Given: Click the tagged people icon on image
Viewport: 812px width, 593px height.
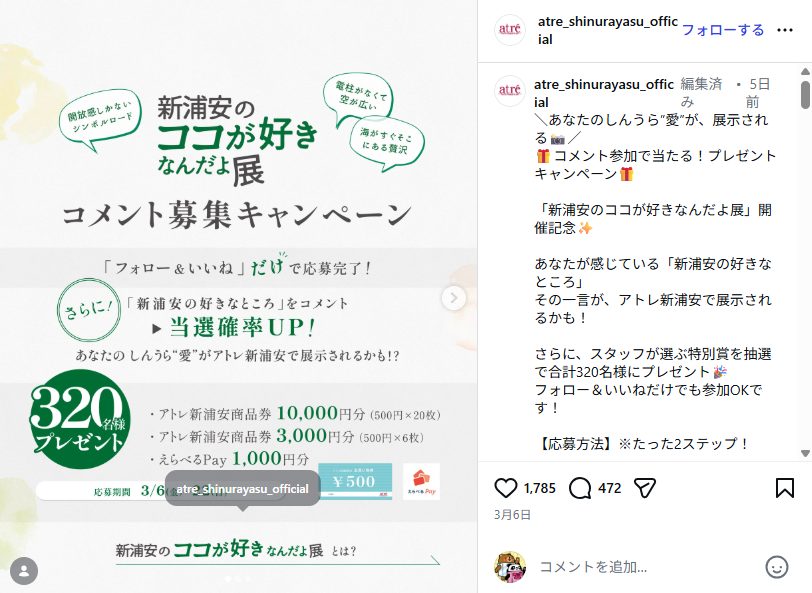Looking at the screenshot, I should pos(24,571).
